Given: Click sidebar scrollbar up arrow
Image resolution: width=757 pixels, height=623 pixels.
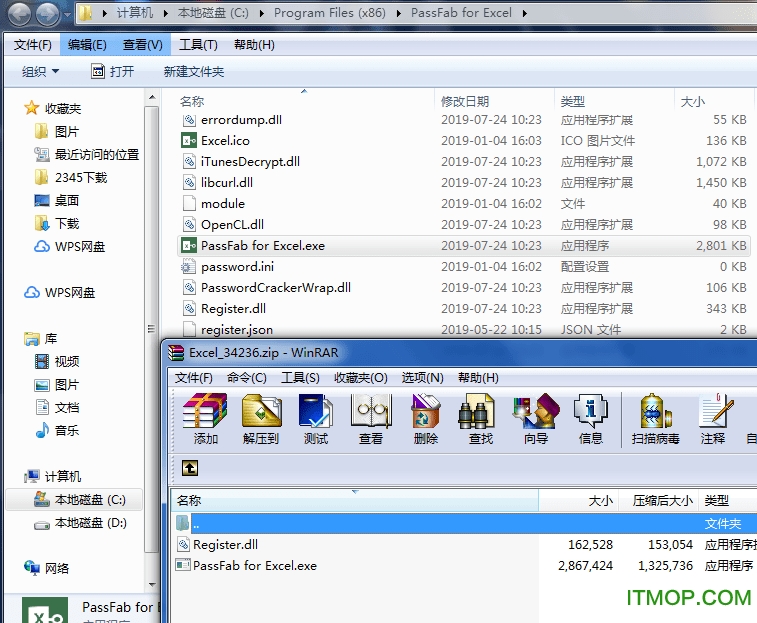Looking at the screenshot, I should (x=152, y=98).
